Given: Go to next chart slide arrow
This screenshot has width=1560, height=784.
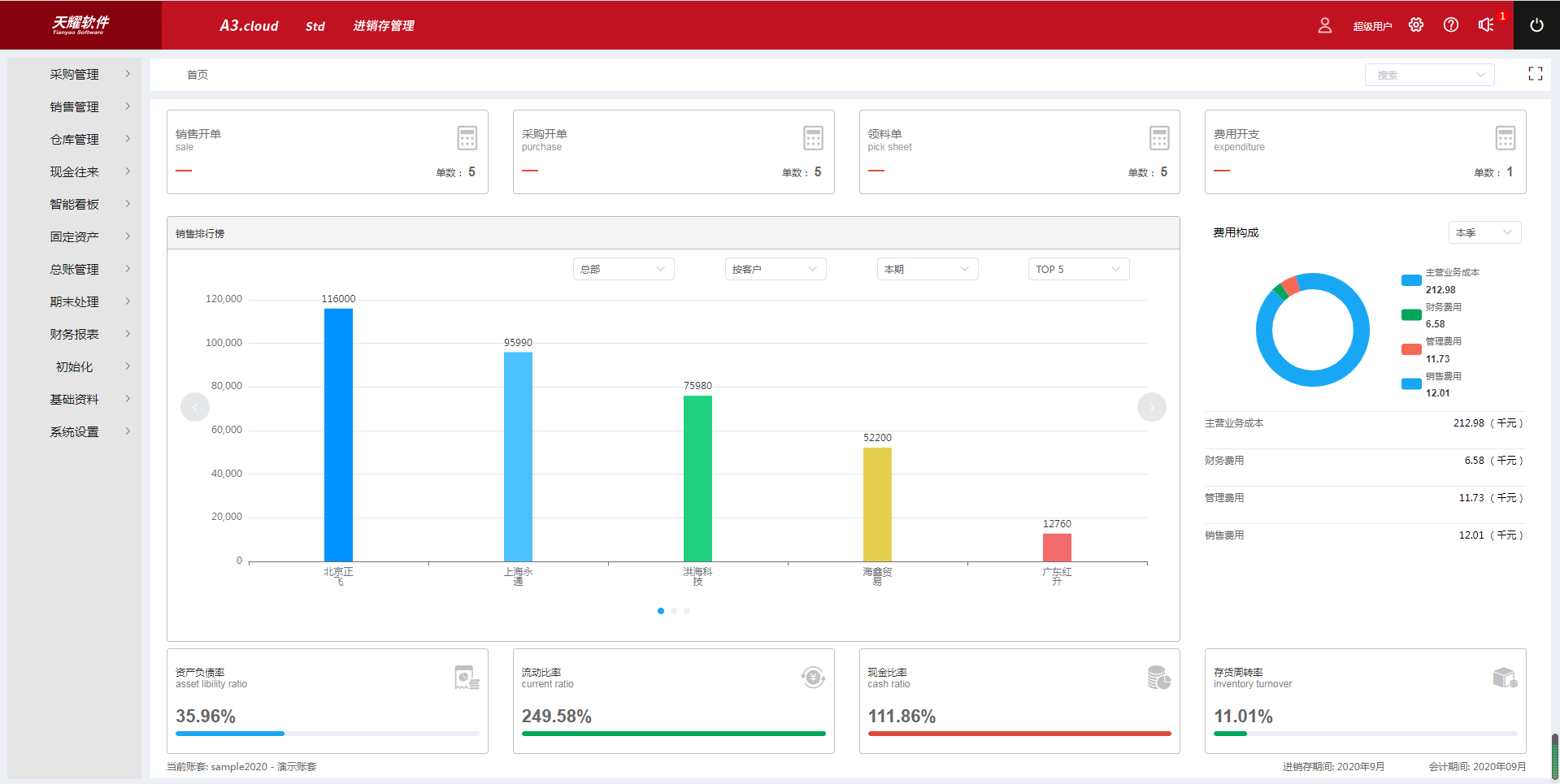Looking at the screenshot, I should pos(1151,407).
